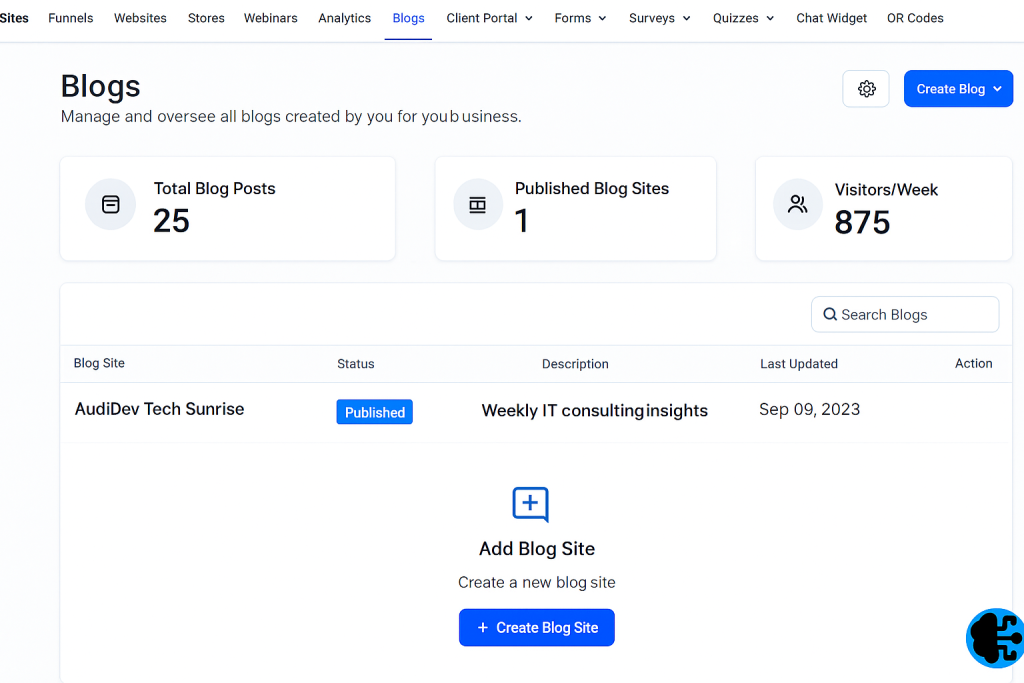Image resolution: width=1024 pixels, height=683 pixels.
Task: Open the AudiDev Tech Sunrise blog site
Action: point(159,409)
